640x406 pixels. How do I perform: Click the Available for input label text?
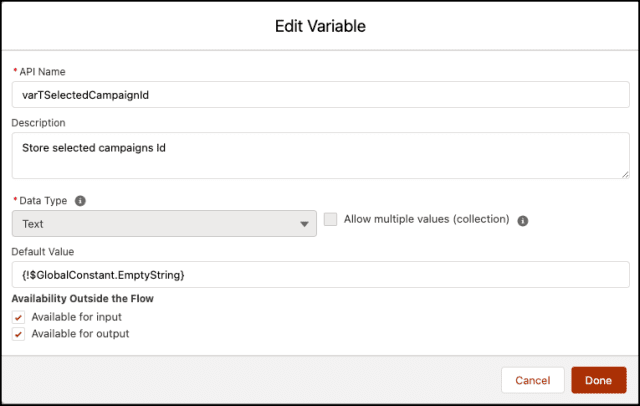(77, 317)
